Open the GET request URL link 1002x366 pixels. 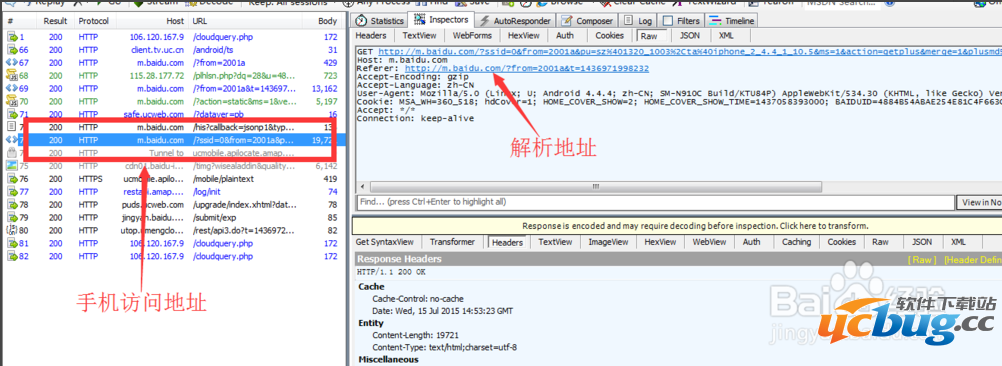tap(690, 51)
